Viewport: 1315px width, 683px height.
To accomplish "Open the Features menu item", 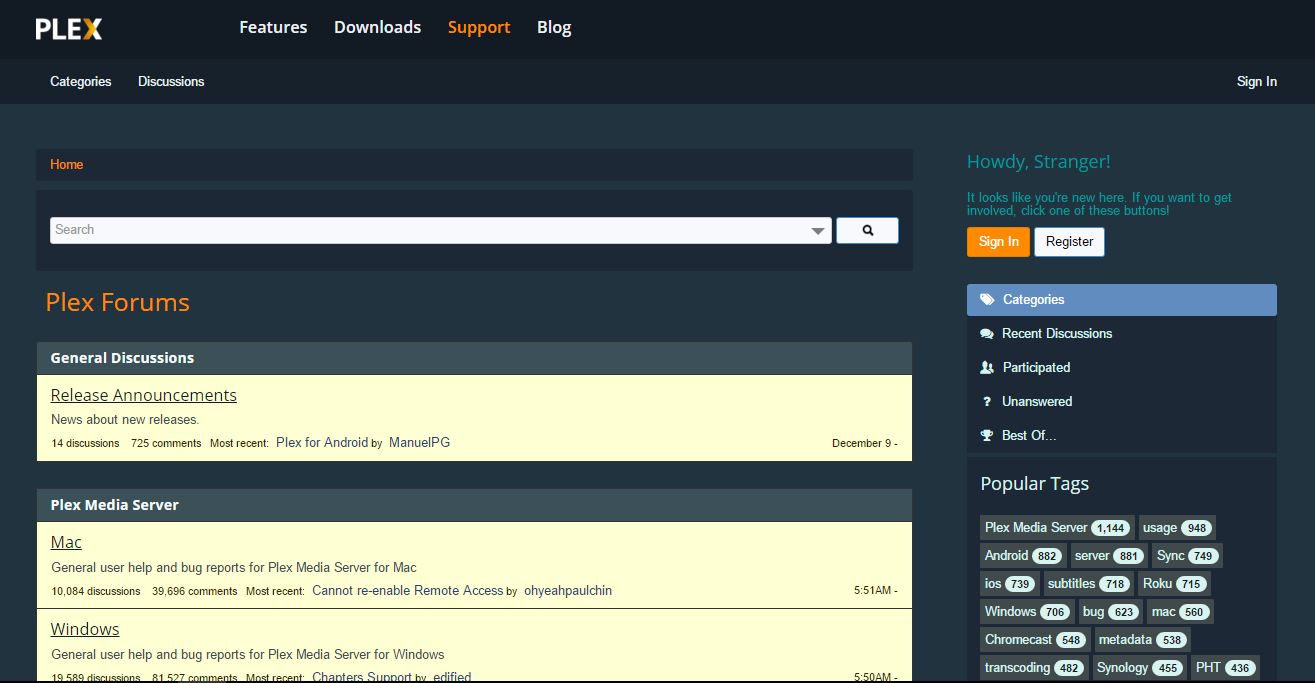I will (272, 27).
